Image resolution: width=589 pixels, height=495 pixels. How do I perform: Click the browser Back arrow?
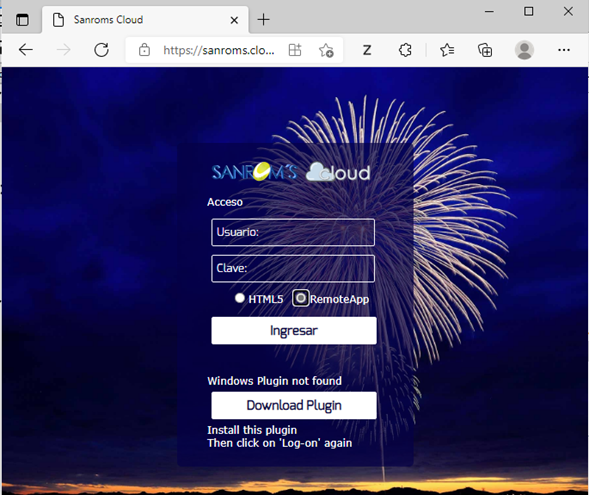click(x=26, y=50)
